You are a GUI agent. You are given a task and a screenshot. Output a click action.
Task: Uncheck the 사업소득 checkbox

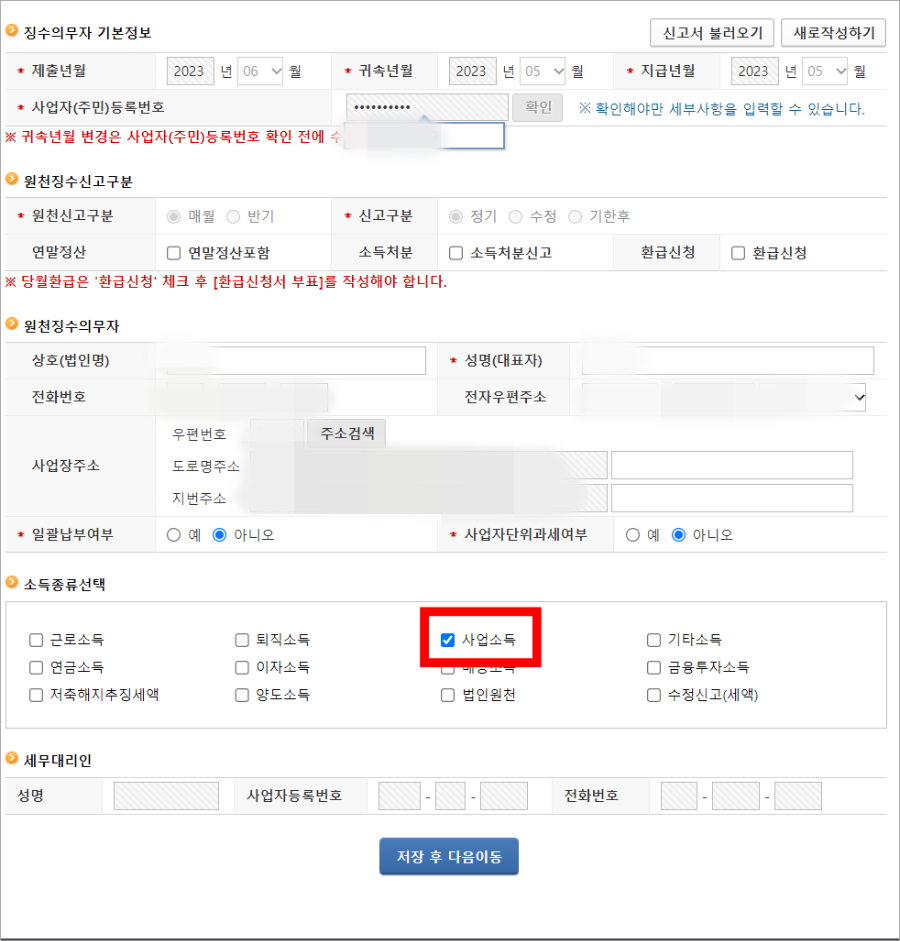pyautogui.click(x=447, y=639)
